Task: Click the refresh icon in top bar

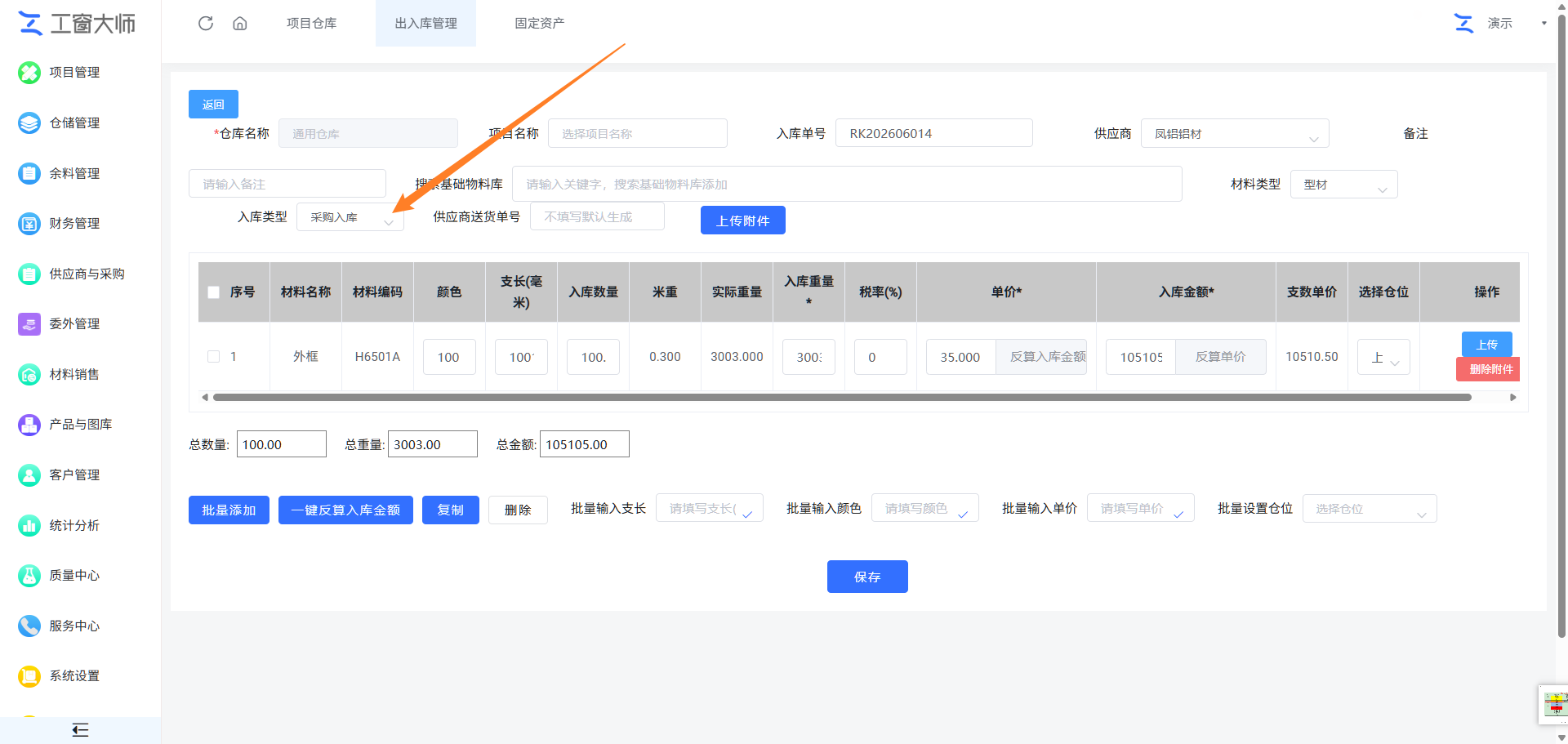Action: [206, 23]
